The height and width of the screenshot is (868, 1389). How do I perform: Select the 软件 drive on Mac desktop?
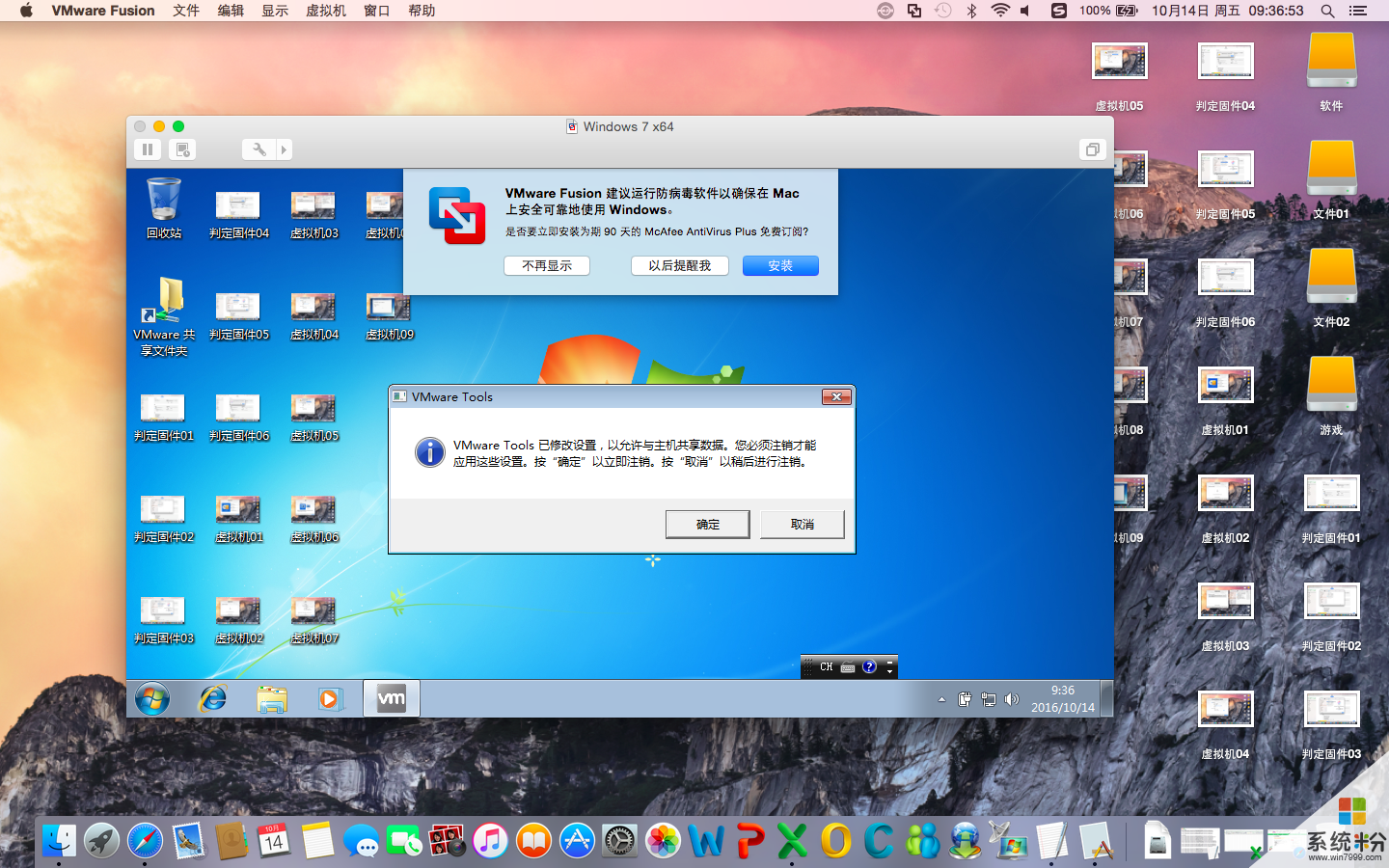[x=1332, y=72]
